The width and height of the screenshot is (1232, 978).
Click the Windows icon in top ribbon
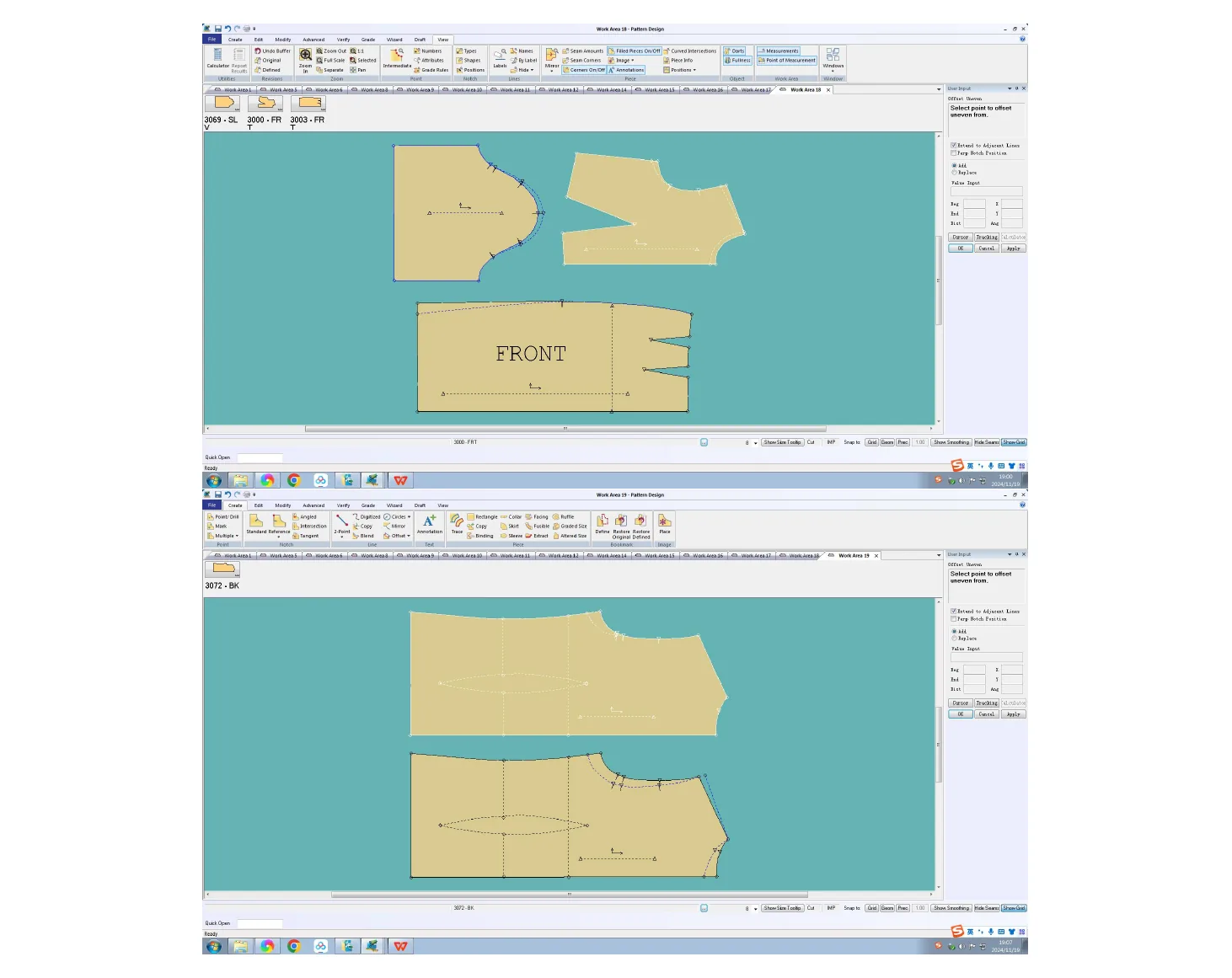pyautogui.click(x=833, y=58)
